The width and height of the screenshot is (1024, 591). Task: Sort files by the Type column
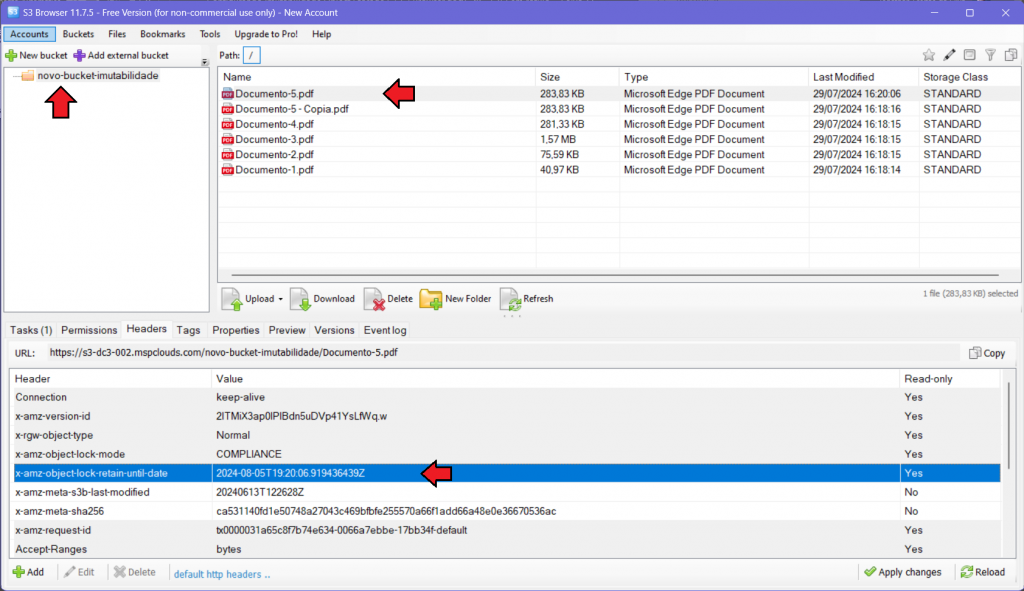[713, 77]
